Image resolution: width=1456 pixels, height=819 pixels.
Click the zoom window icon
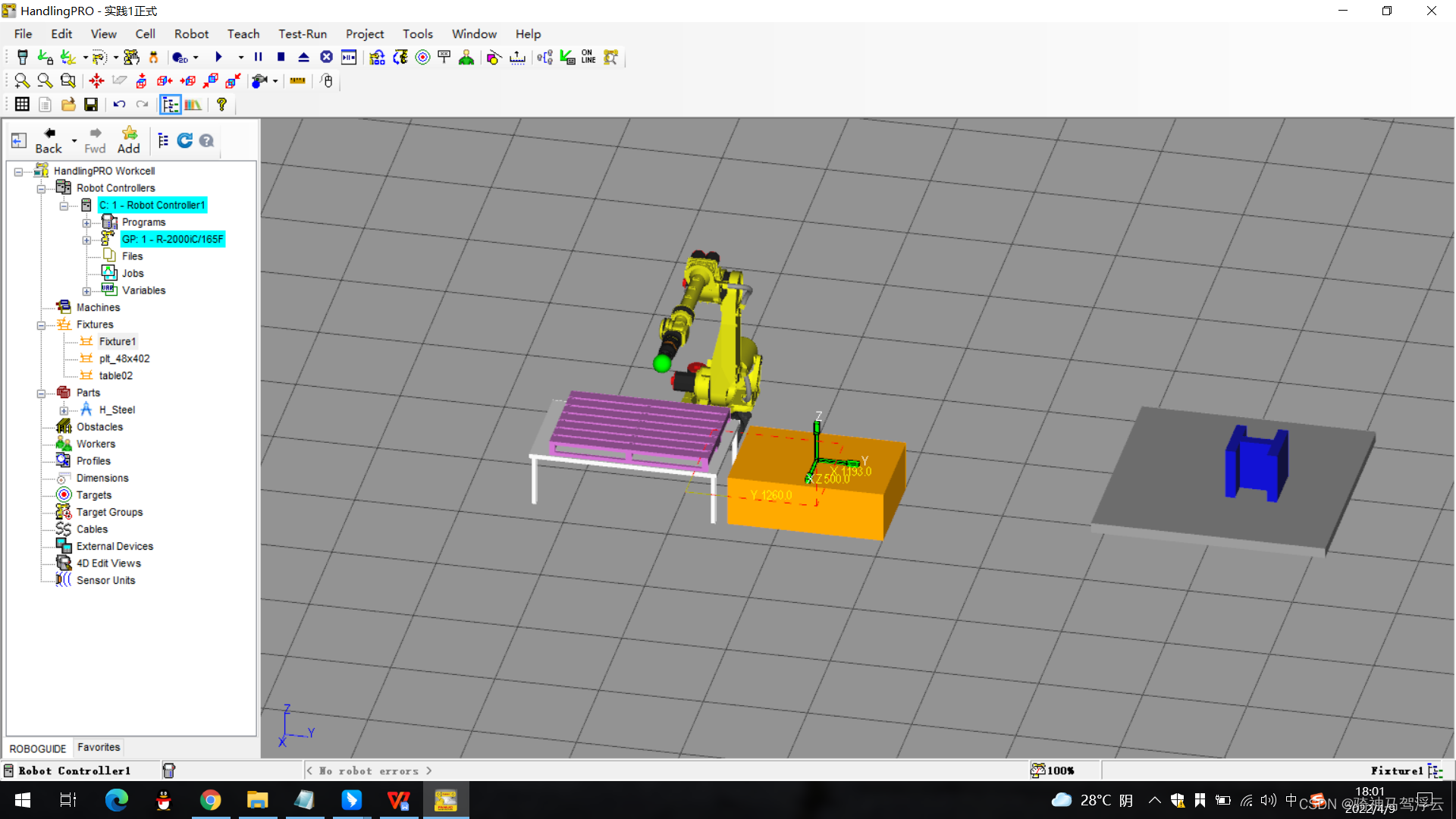tap(68, 81)
